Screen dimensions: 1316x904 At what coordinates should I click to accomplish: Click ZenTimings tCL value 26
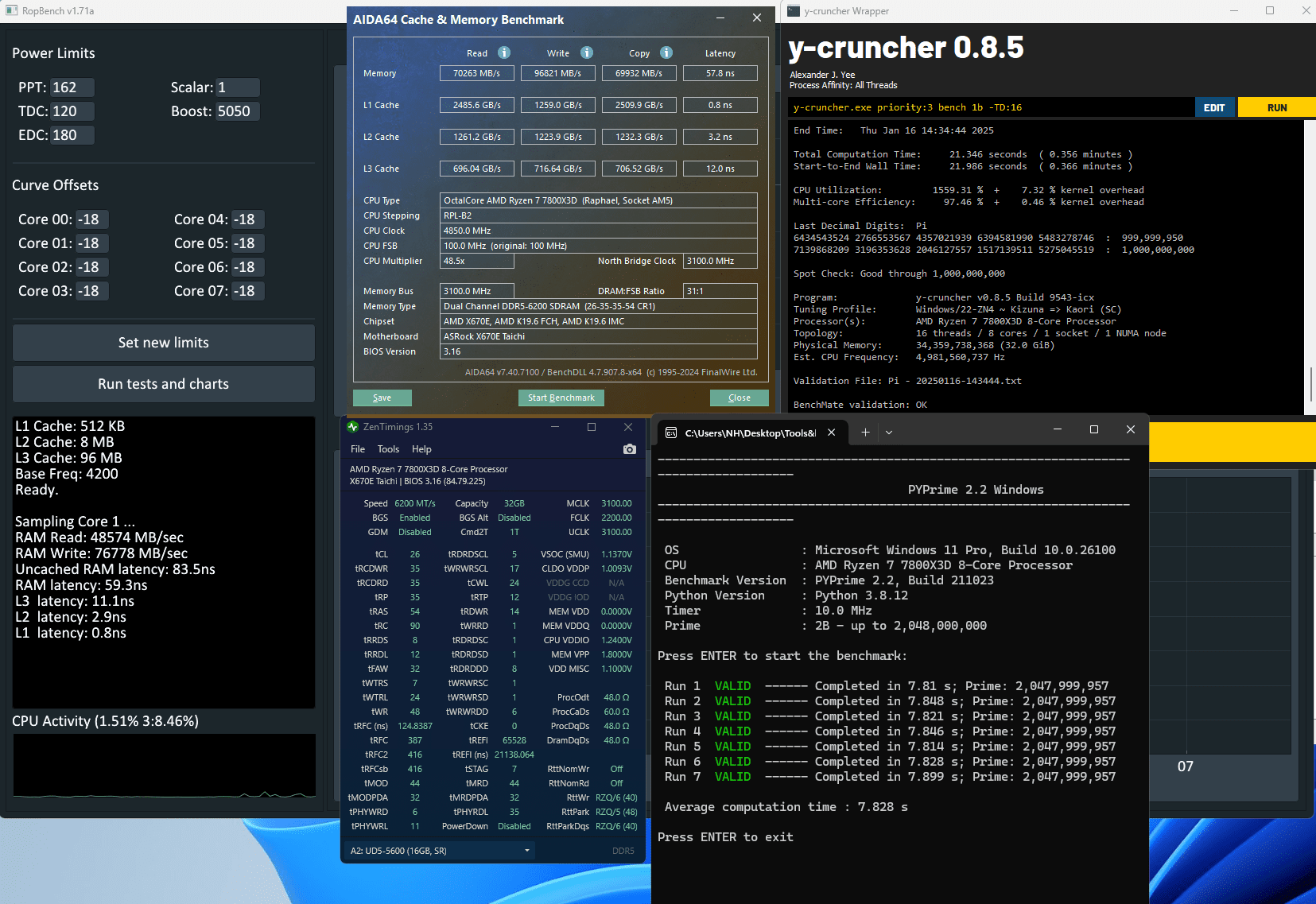click(415, 554)
